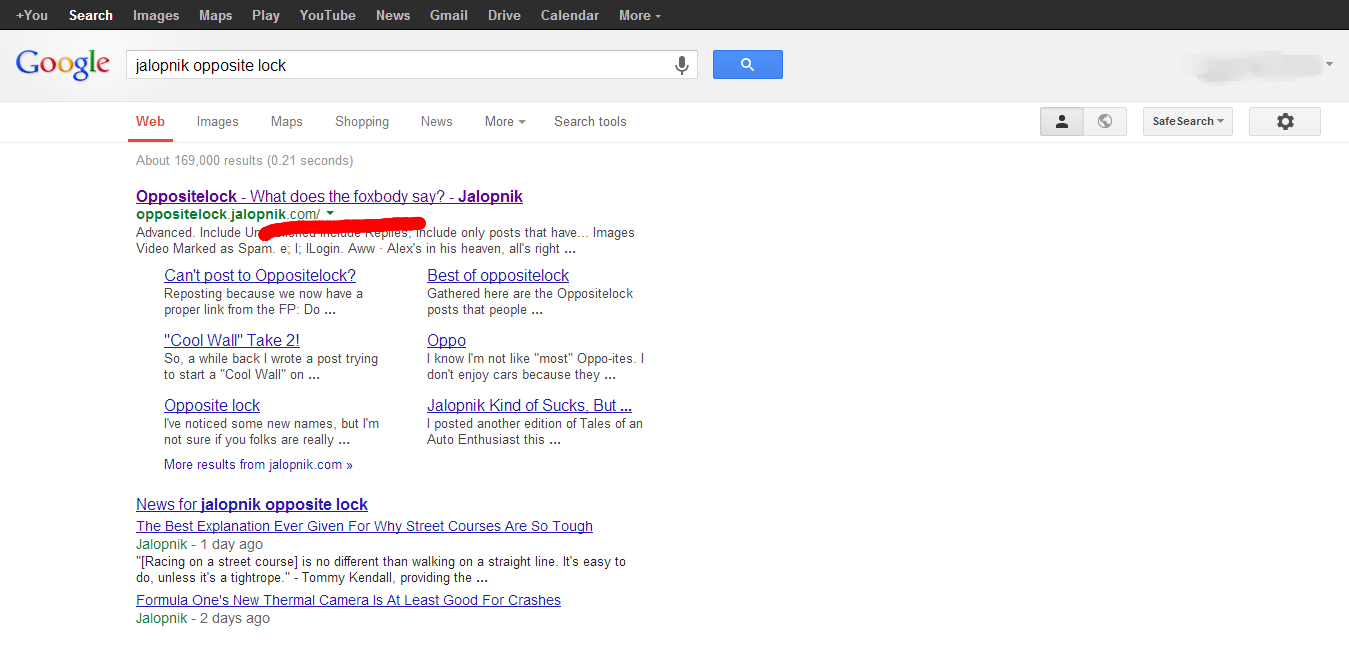This screenshot has width=1349, height=650.
Task: Open Search tools
Action: [590, 122]
